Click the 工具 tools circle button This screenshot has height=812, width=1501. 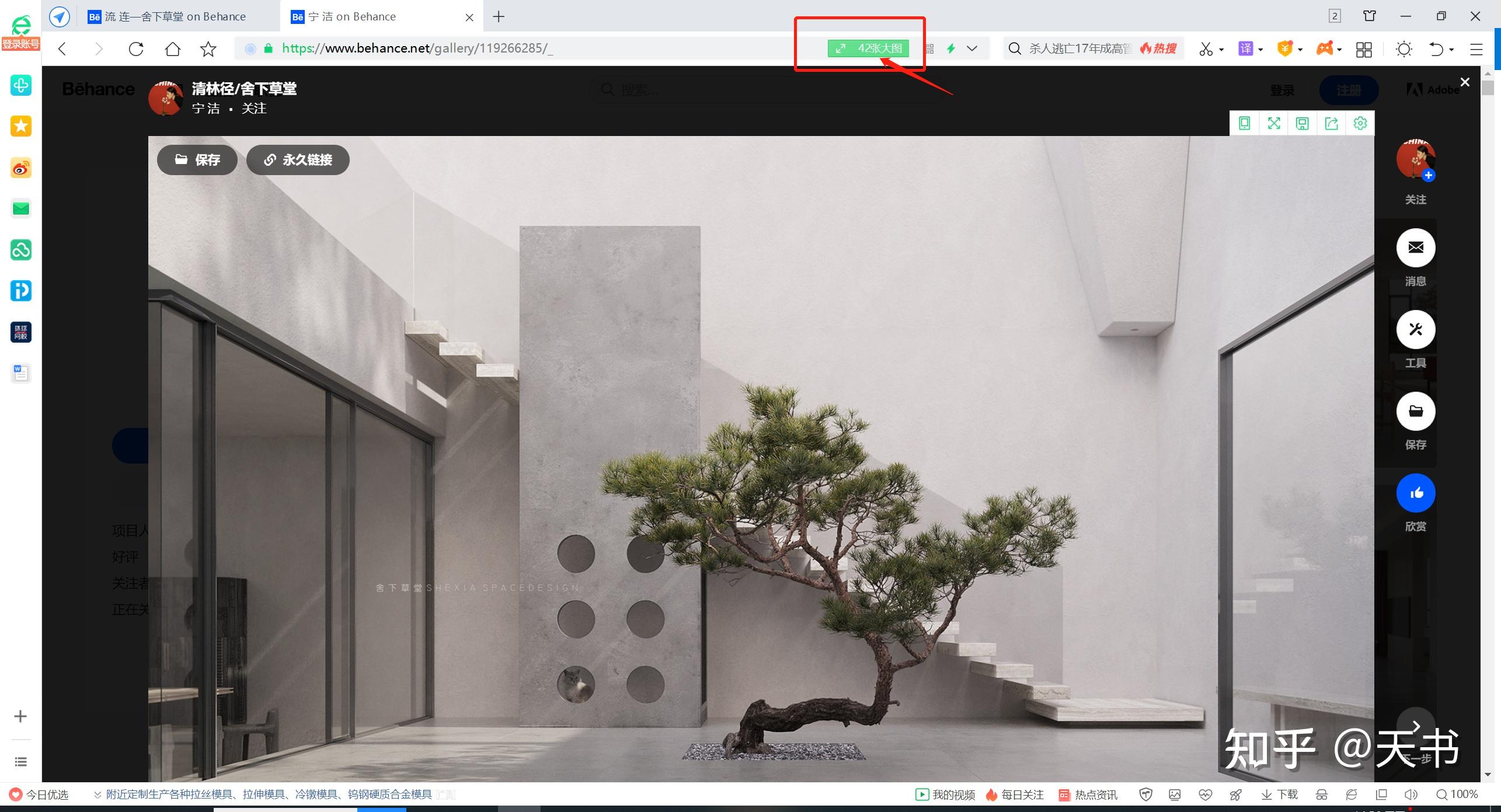1416,330
